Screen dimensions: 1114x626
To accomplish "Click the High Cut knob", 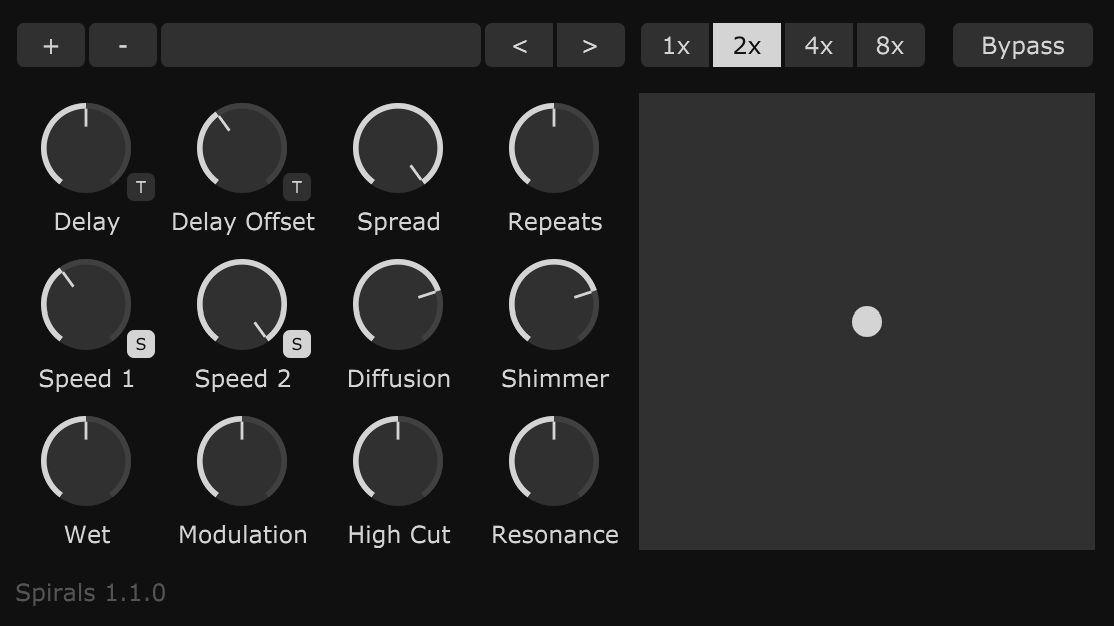I will (398, 461).
